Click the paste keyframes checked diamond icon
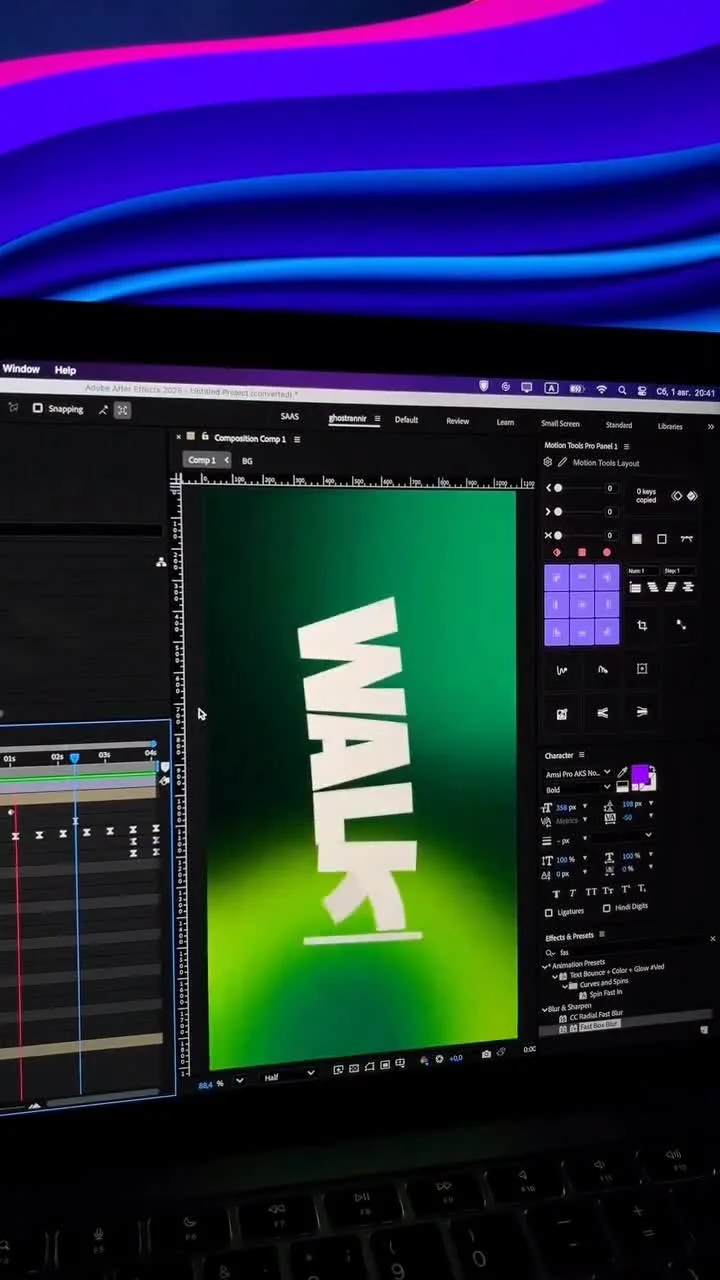720x1280 pixels. [x=693, y=496]
